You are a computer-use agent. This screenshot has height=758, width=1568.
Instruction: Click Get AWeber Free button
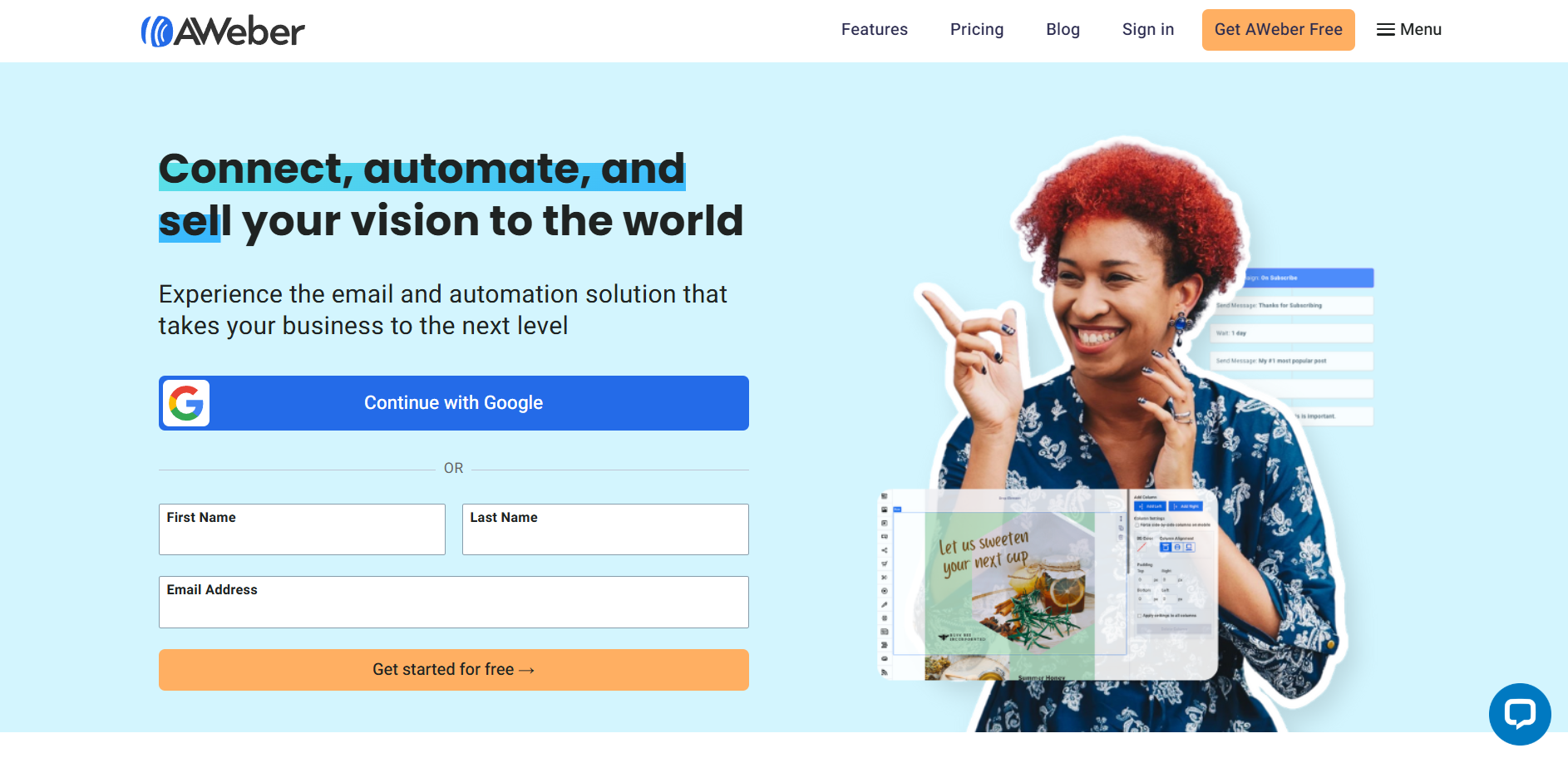(x=1279, y=30)
